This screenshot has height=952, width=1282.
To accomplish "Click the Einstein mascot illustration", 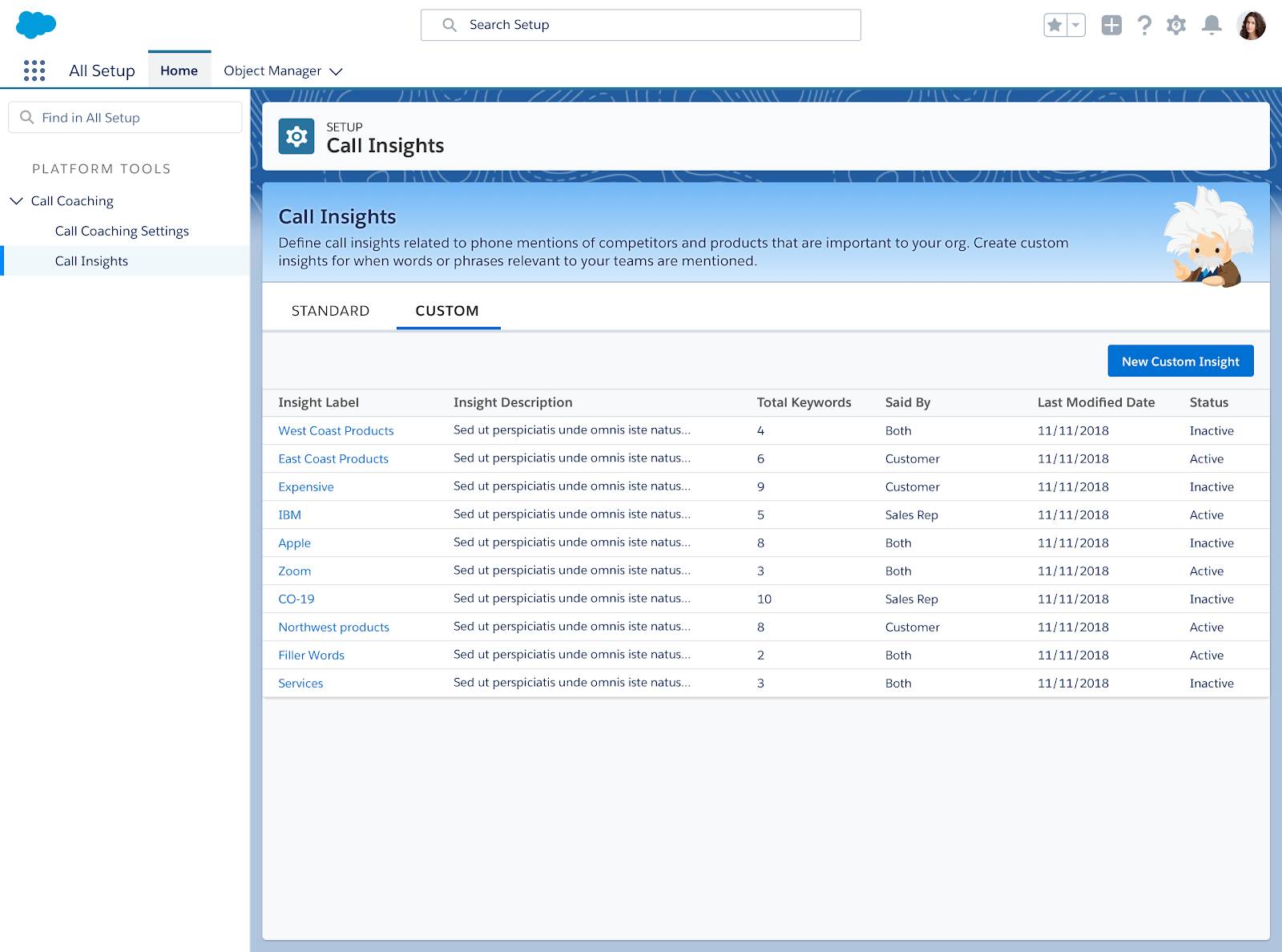I will click(1208, 234).
